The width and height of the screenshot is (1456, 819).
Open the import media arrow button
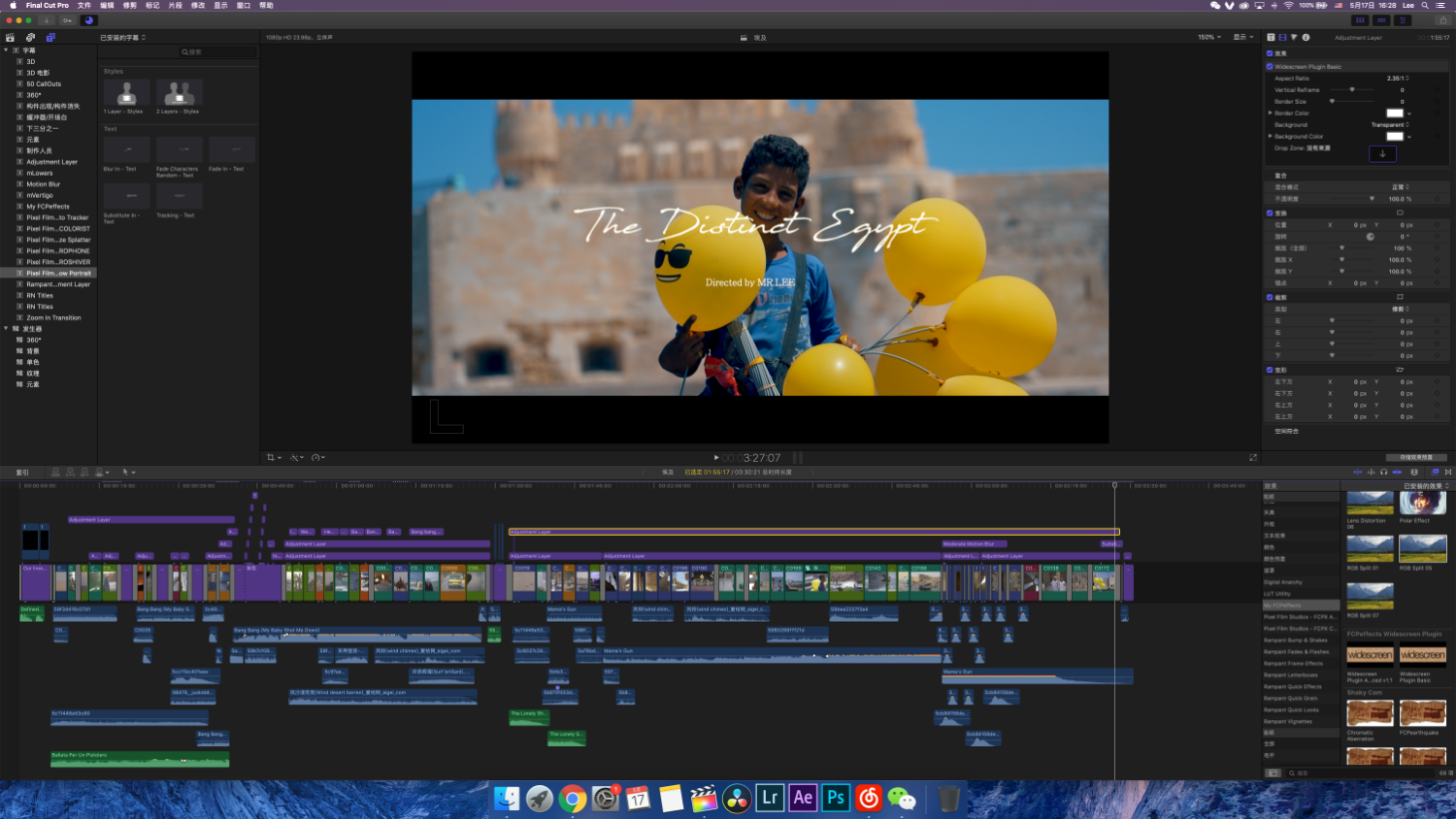click(x=47, y=20)
